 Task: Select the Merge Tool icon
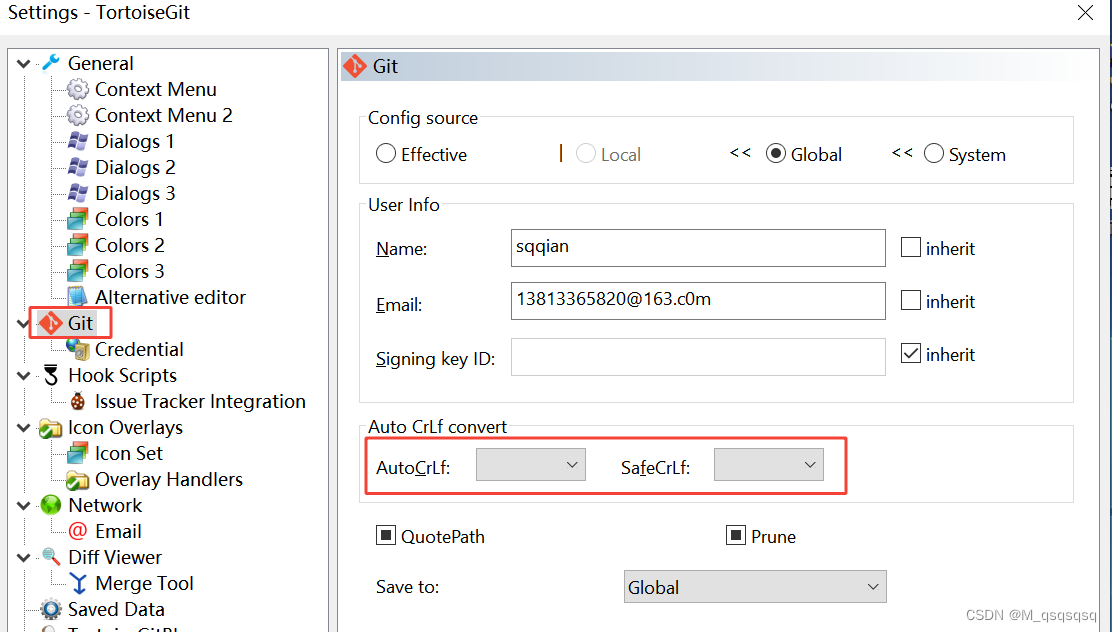tap(78, 583)
